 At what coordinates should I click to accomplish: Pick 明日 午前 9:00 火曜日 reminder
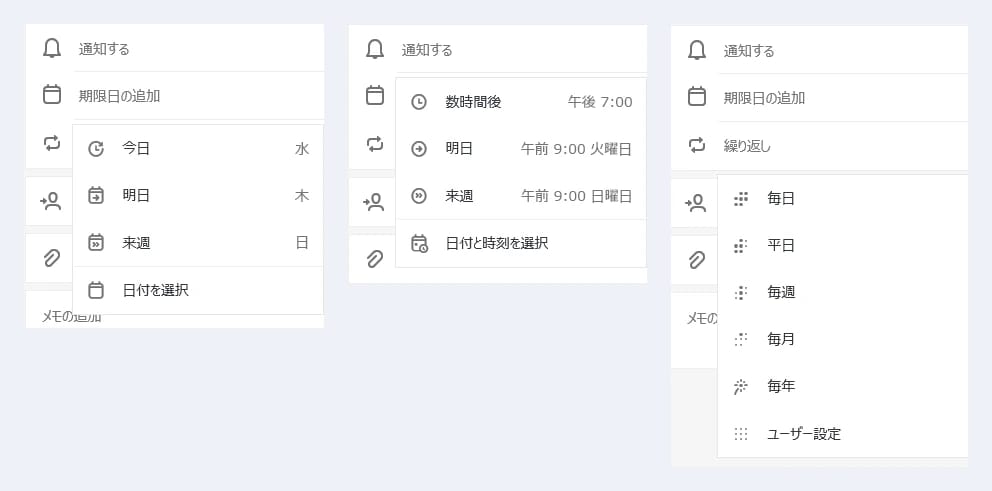click(x=521, y=149)
